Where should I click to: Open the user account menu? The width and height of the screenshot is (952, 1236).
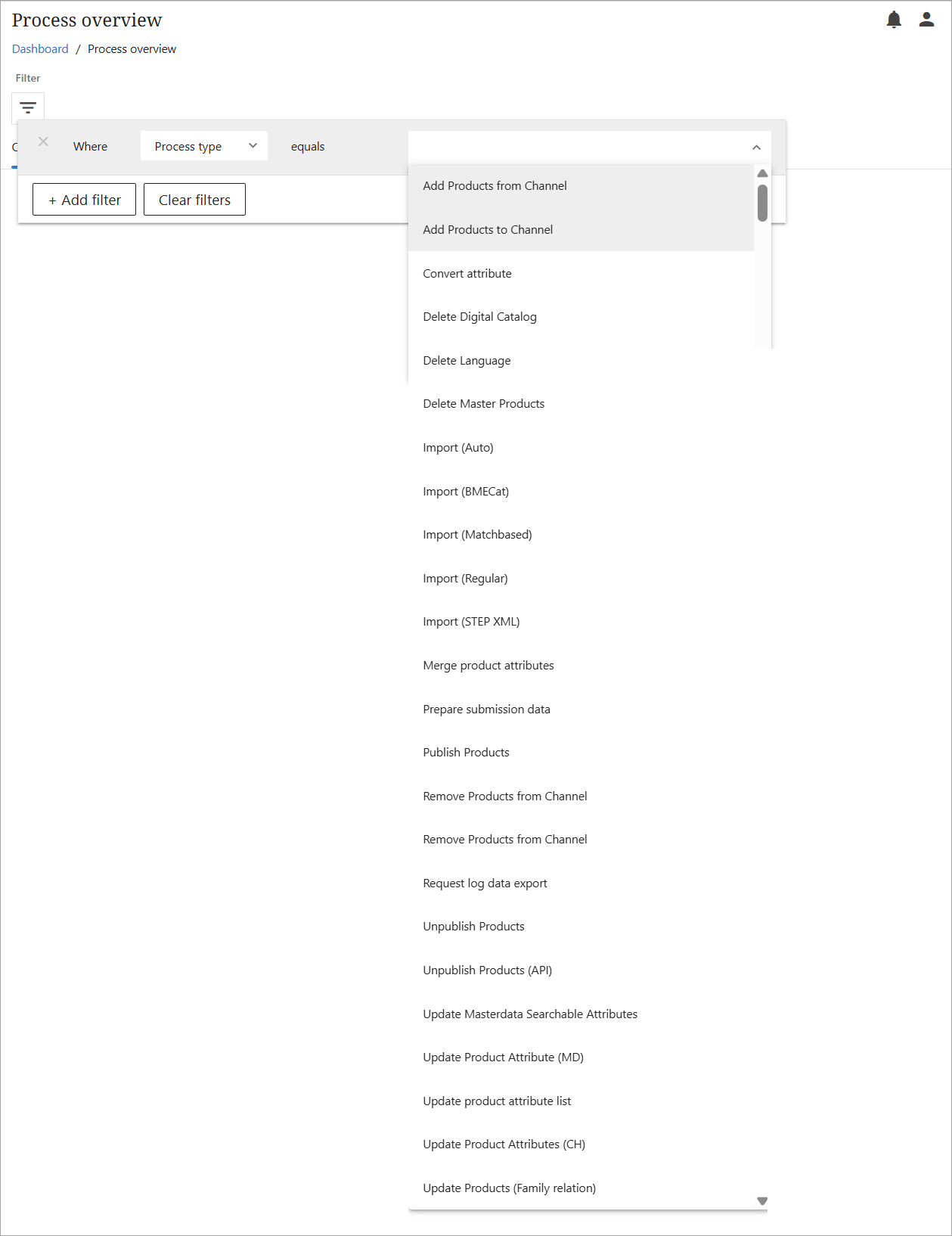[x=926, y=20]
